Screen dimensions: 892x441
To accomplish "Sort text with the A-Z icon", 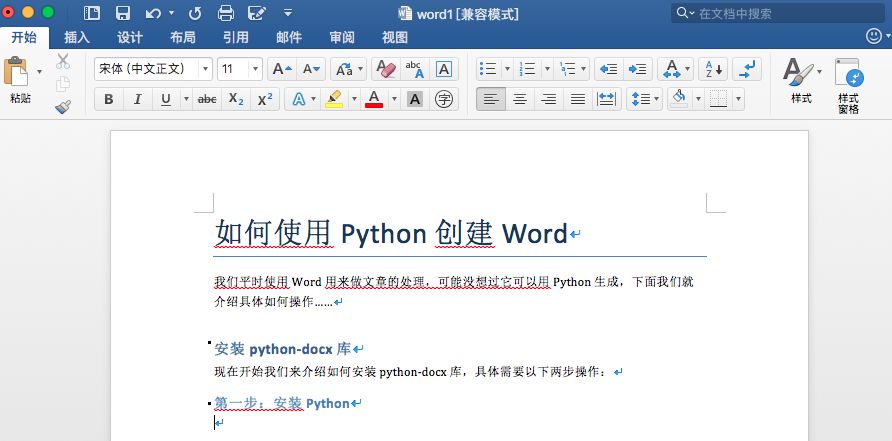I will tap(713, 69).
